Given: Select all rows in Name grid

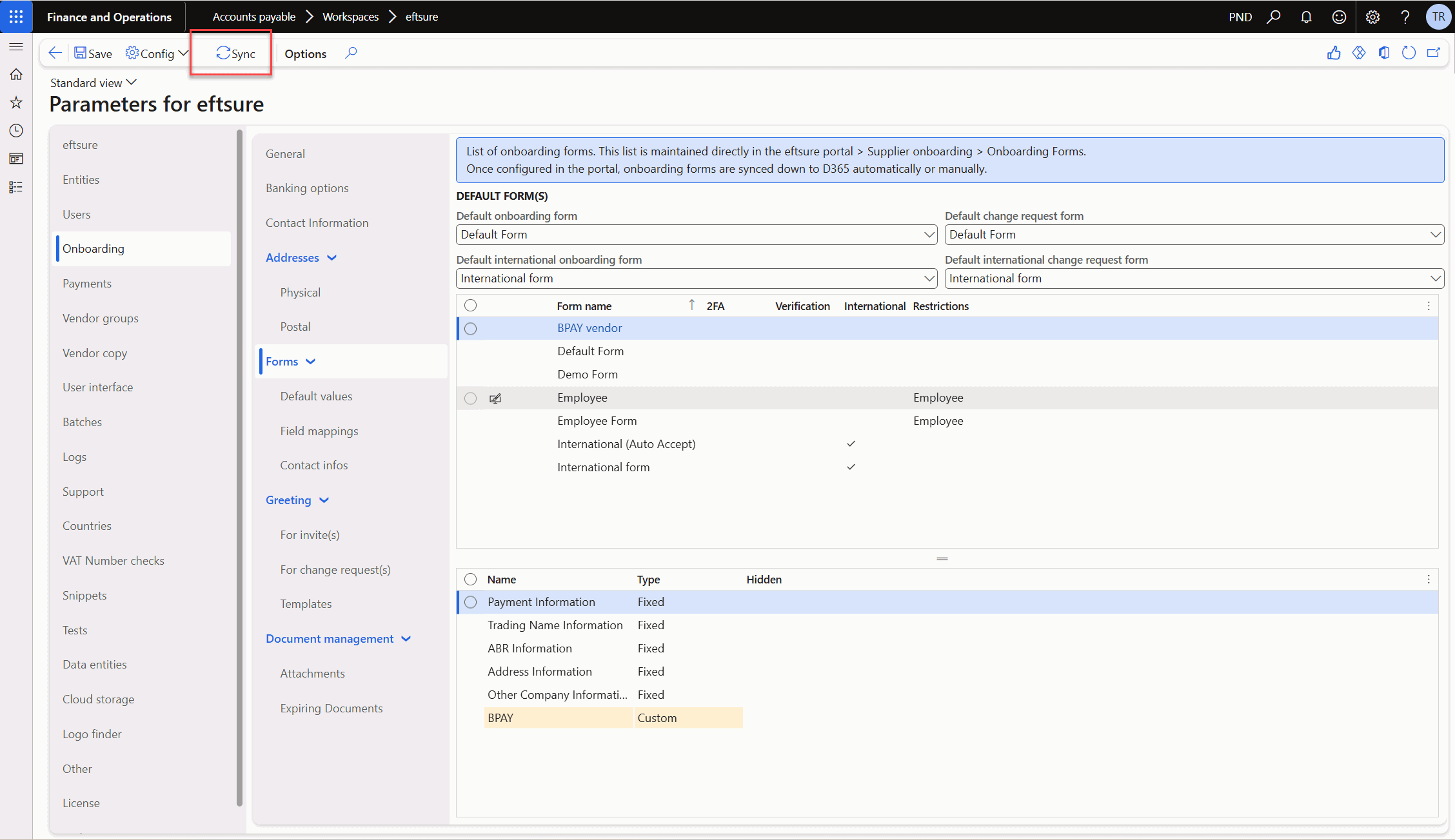Looking at the screenshot, I should click(x=471, y=579).
